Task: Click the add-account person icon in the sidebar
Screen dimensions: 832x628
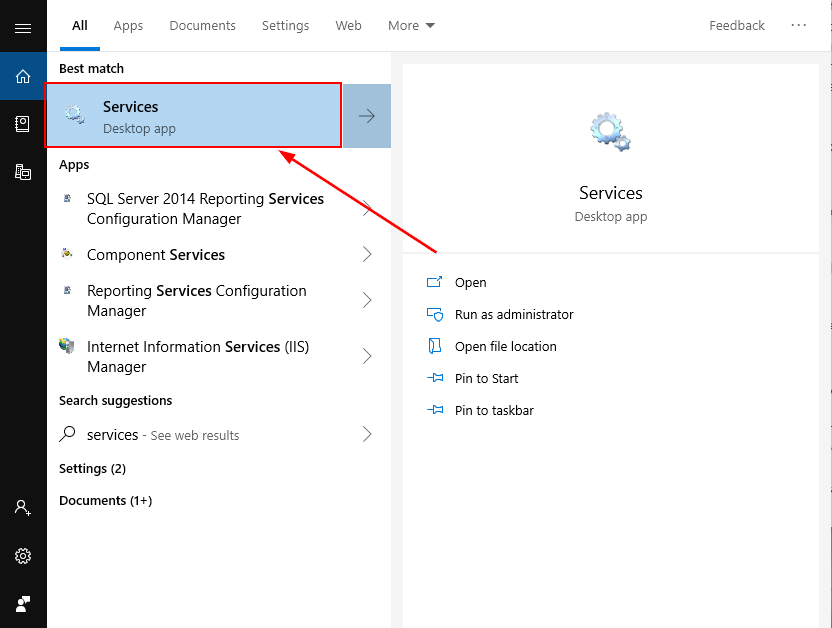Action: pos(23,508)
